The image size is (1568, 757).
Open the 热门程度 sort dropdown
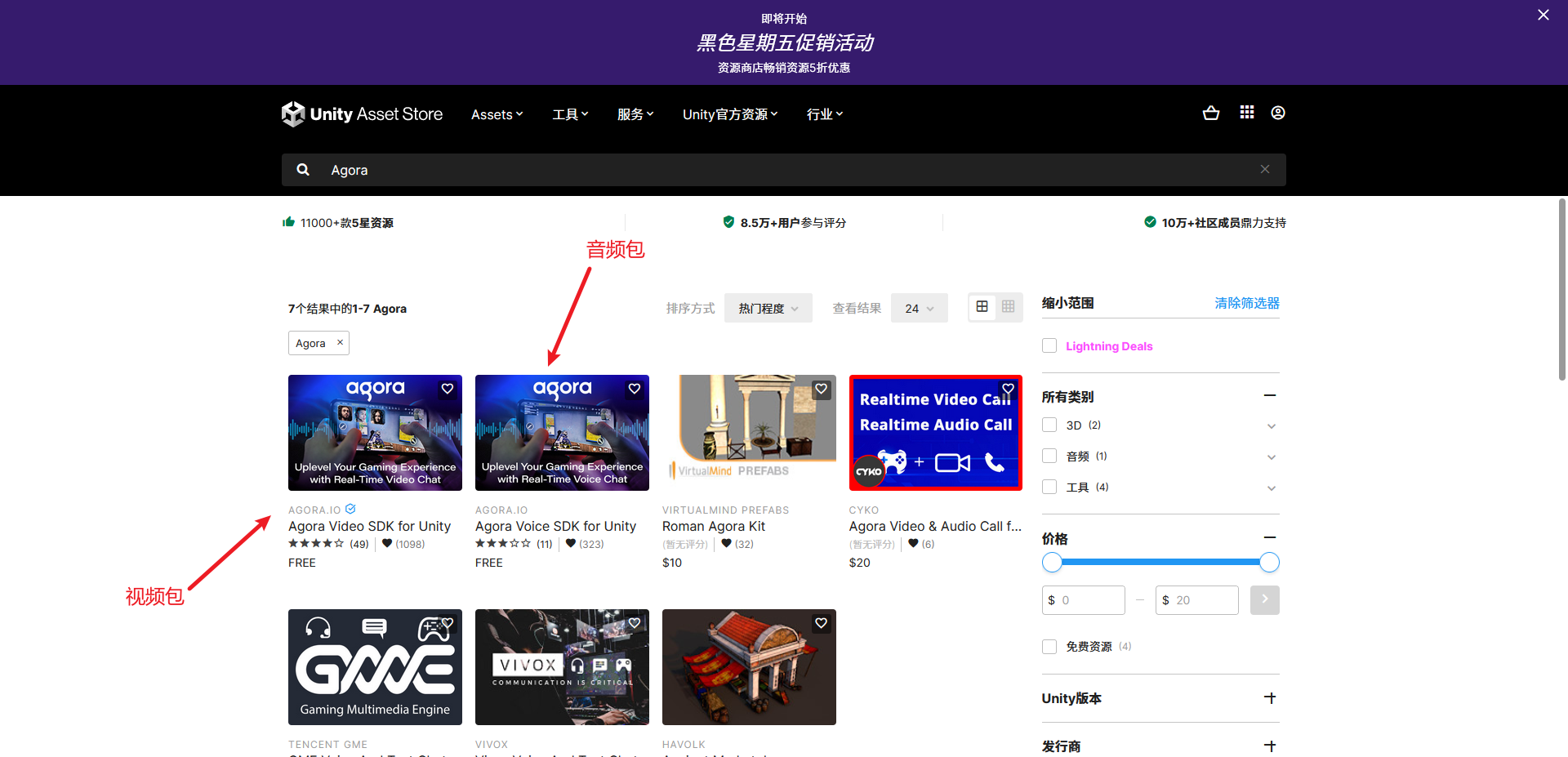point(767,308)
